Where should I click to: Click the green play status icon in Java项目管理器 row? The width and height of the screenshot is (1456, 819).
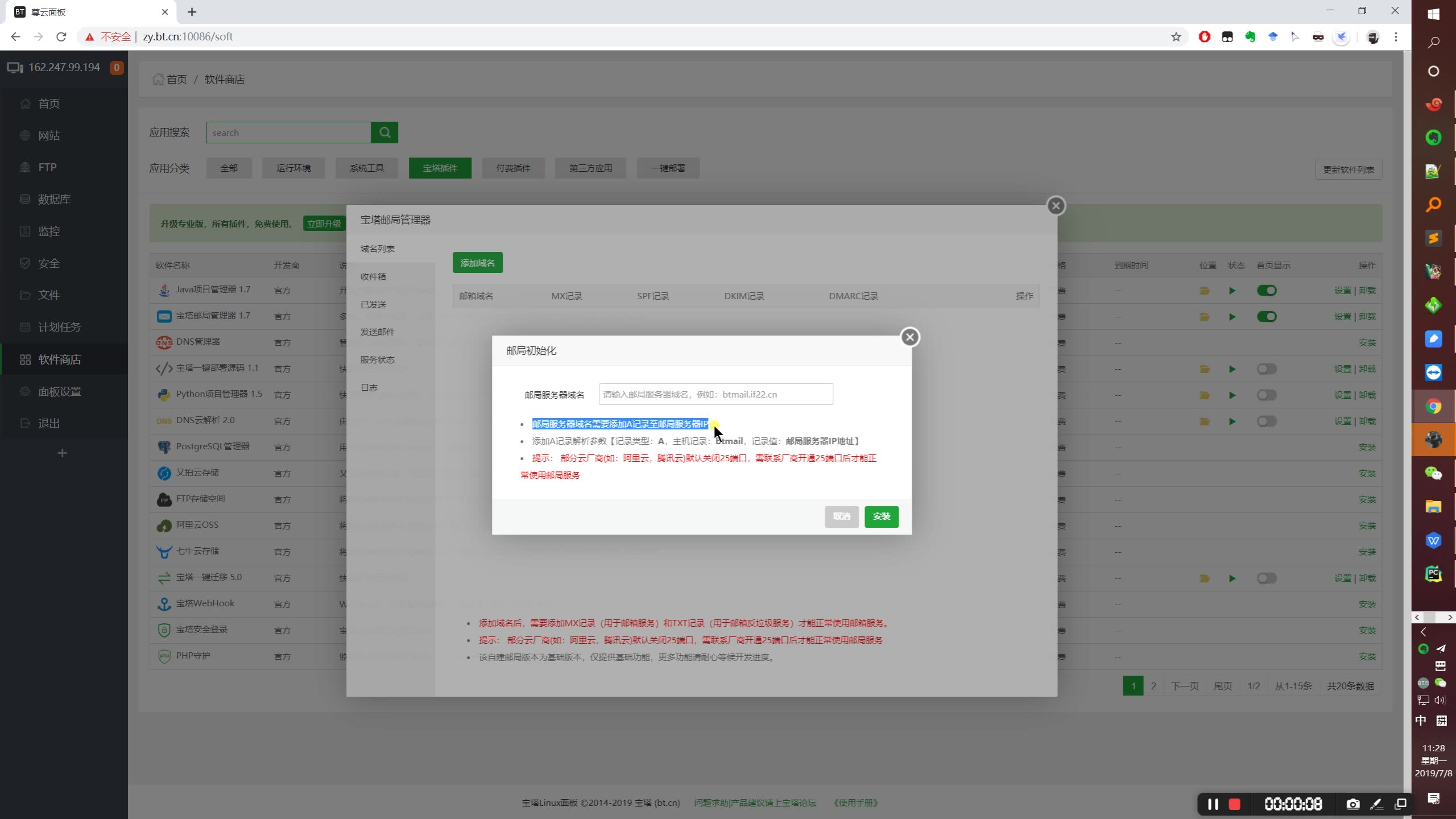click(x=1232, y=291)
